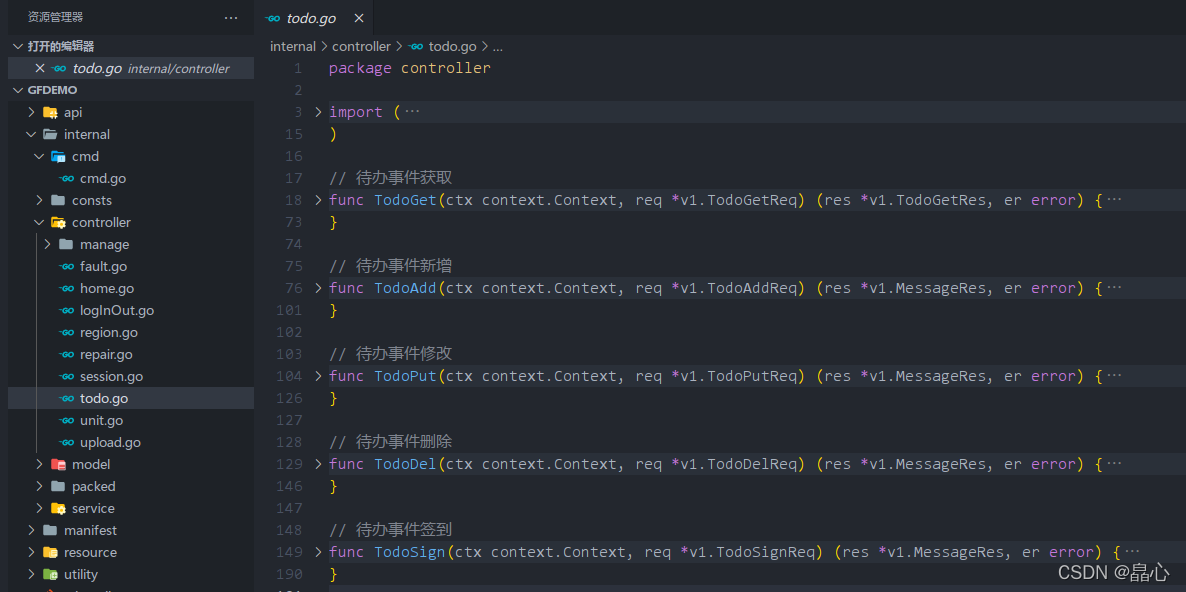Switch to the todo.go tab
This screenshot has width=1186, height=592.
[311, 18]
